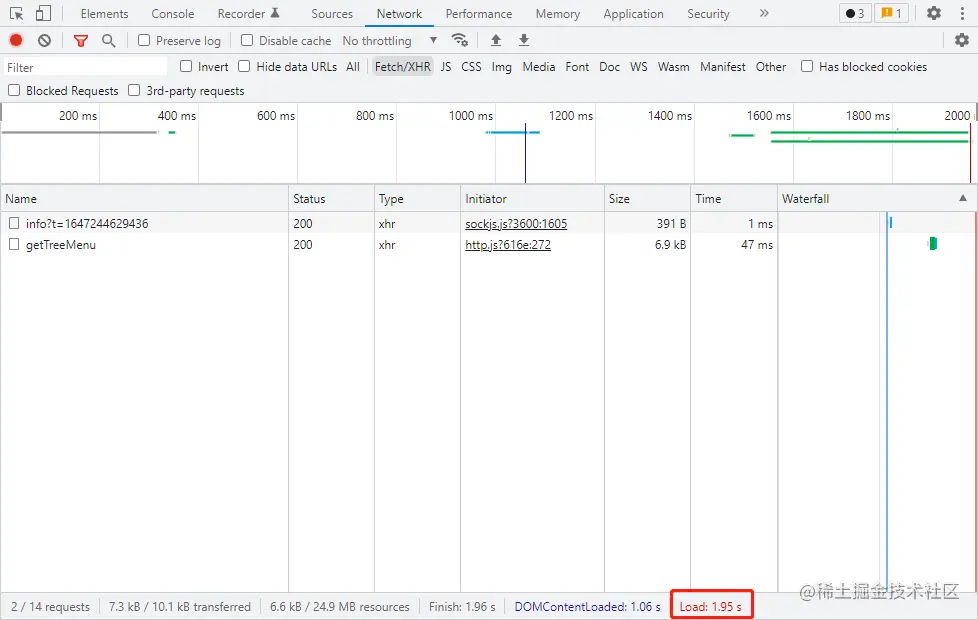The height and width of the screenshot is (620, 978).
Task: Show more tabs with double chevron
Action: point(764,13)
